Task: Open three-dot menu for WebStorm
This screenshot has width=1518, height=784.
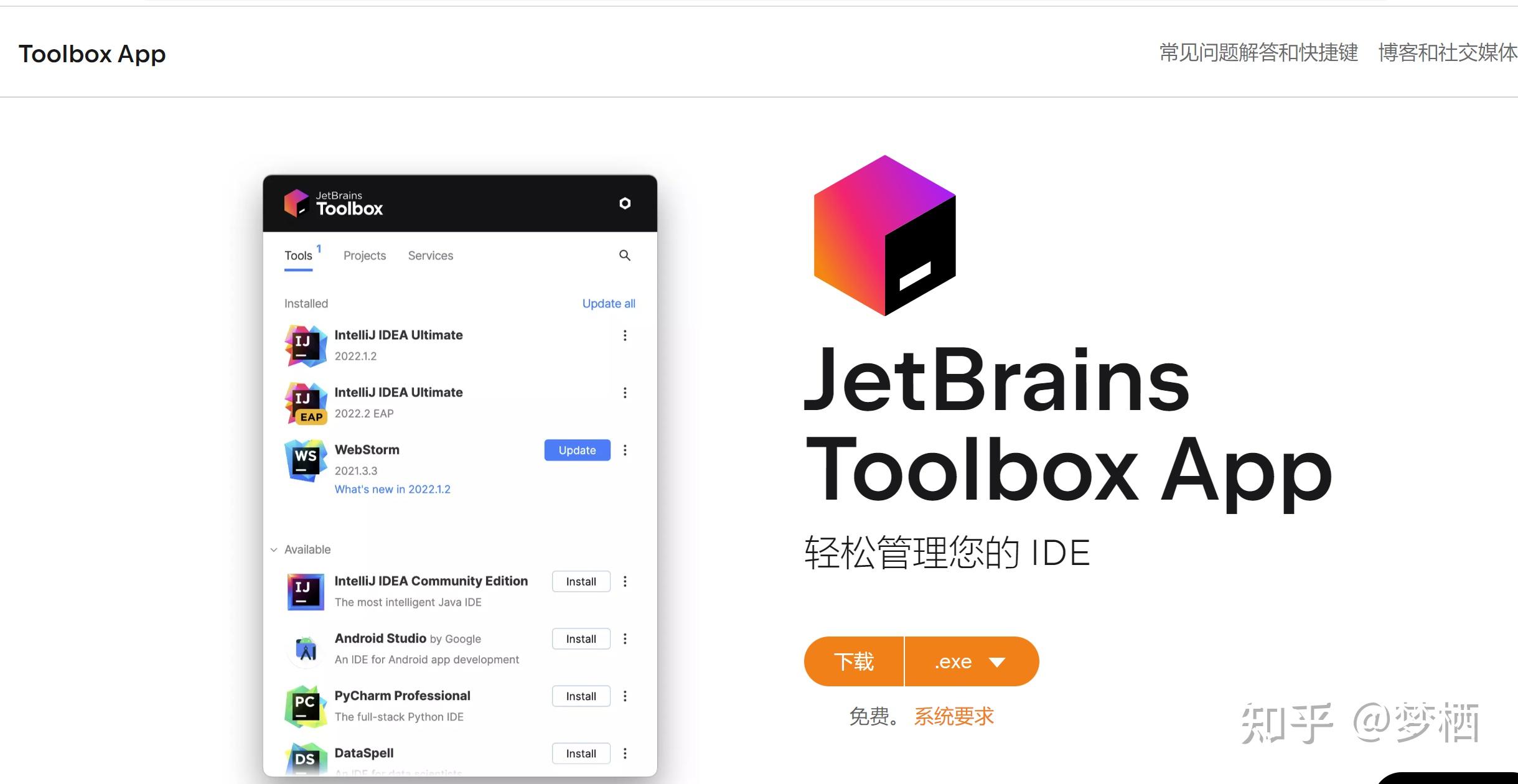Action: point(625,450)
